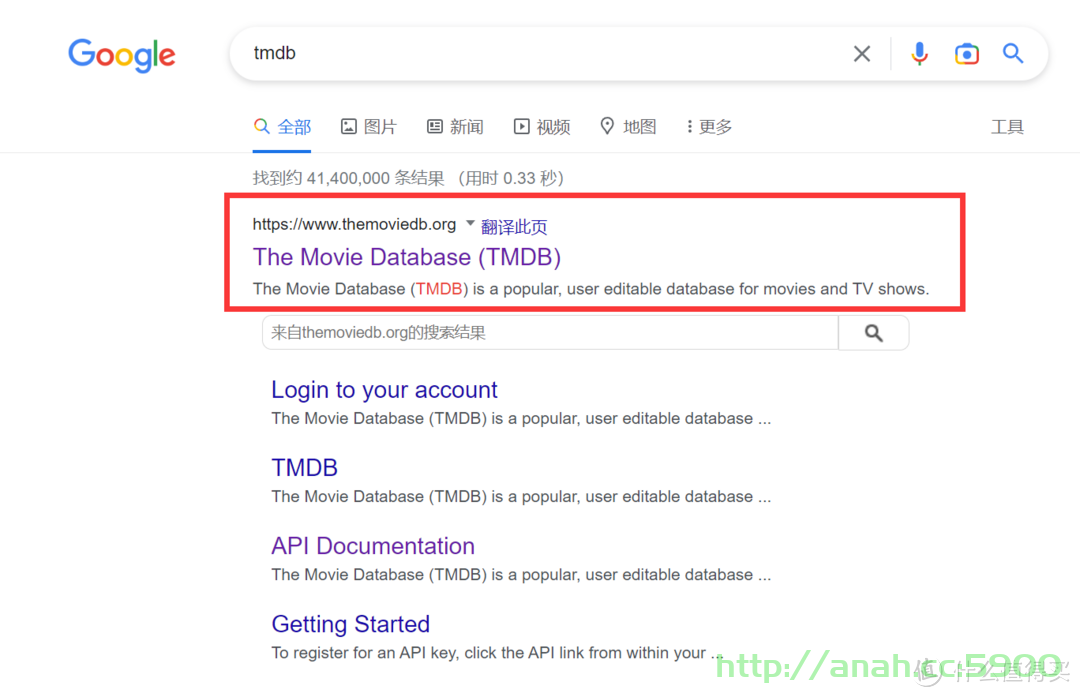Screen dimensions: 1080x697
Task: Expand the dropdown arrow beside themoviedb.org URL
Action: point(470,223)
